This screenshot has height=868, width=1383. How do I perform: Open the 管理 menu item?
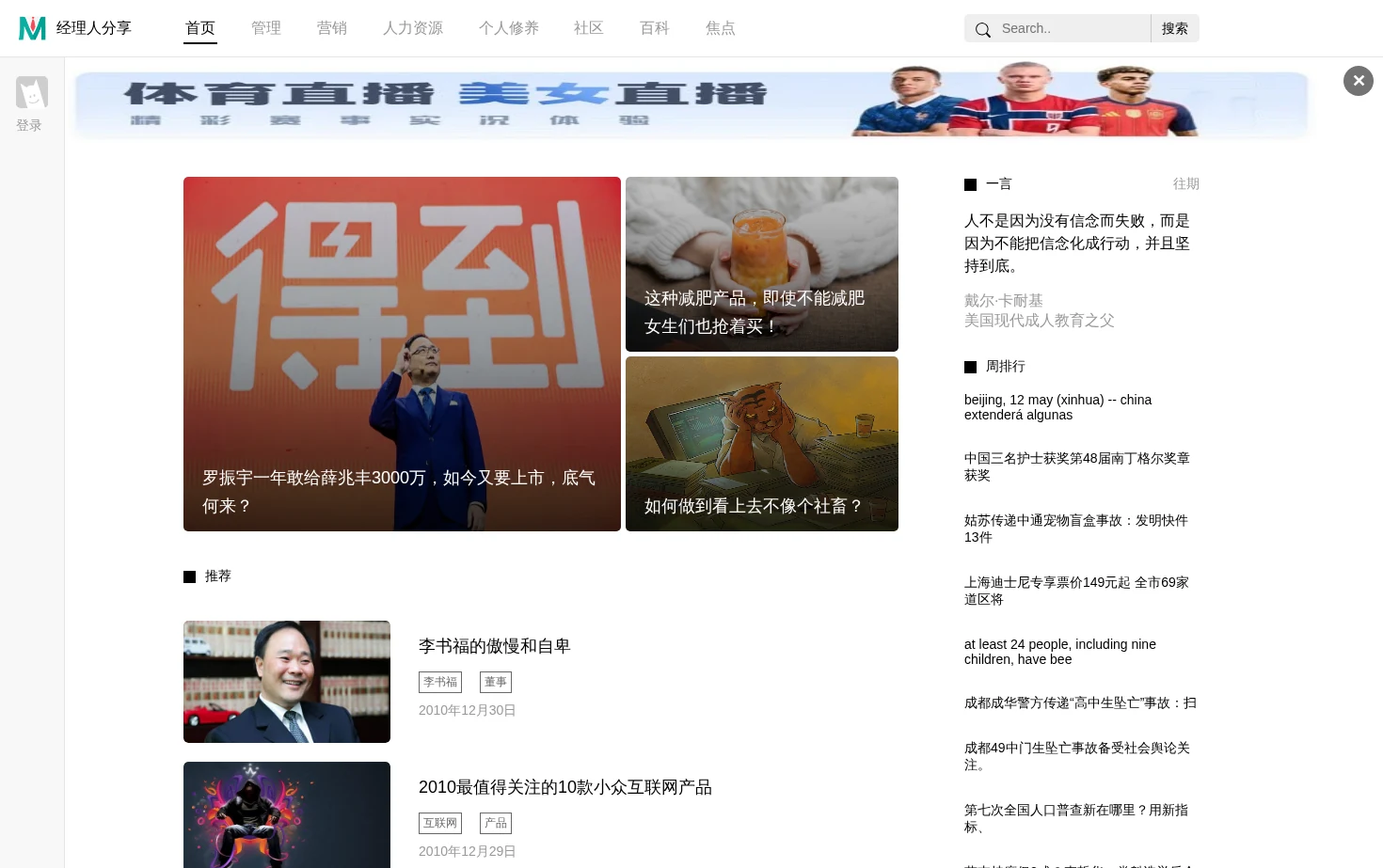pyautogui.click(x=266, y=28)
